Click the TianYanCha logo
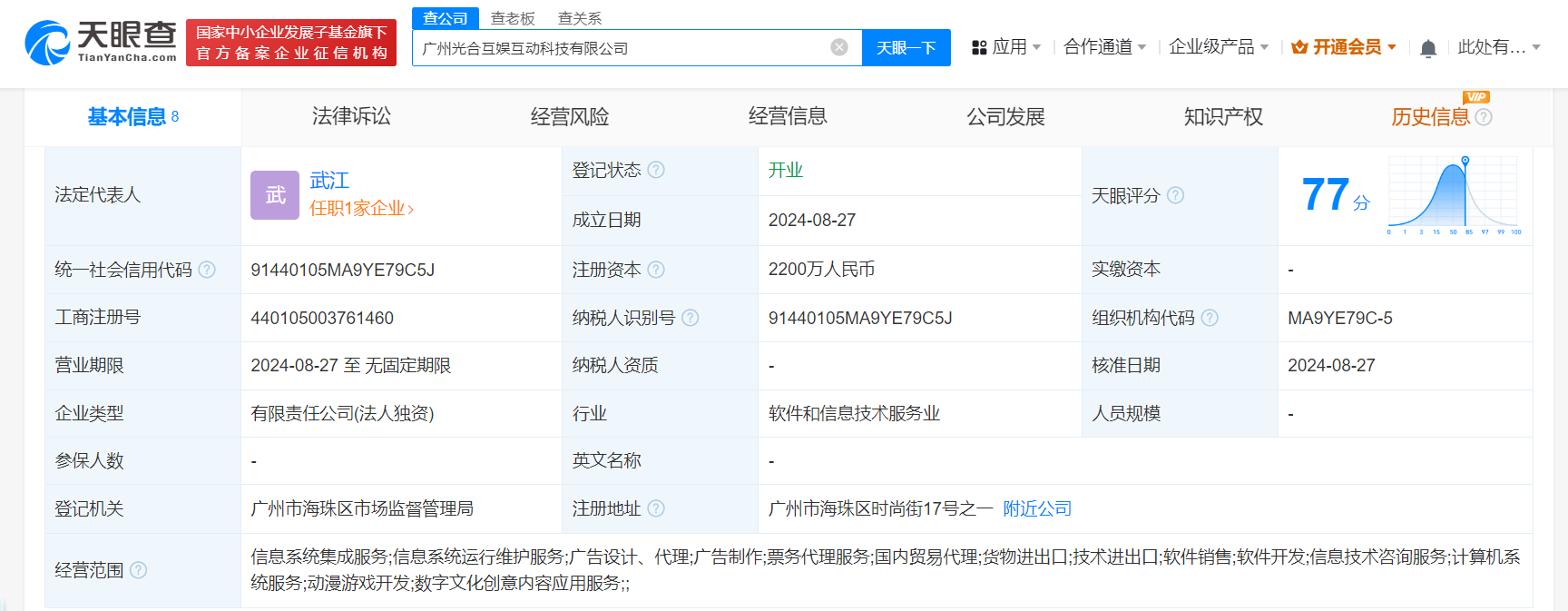Screen dimensions: 1568x611 tap(101, 43)
